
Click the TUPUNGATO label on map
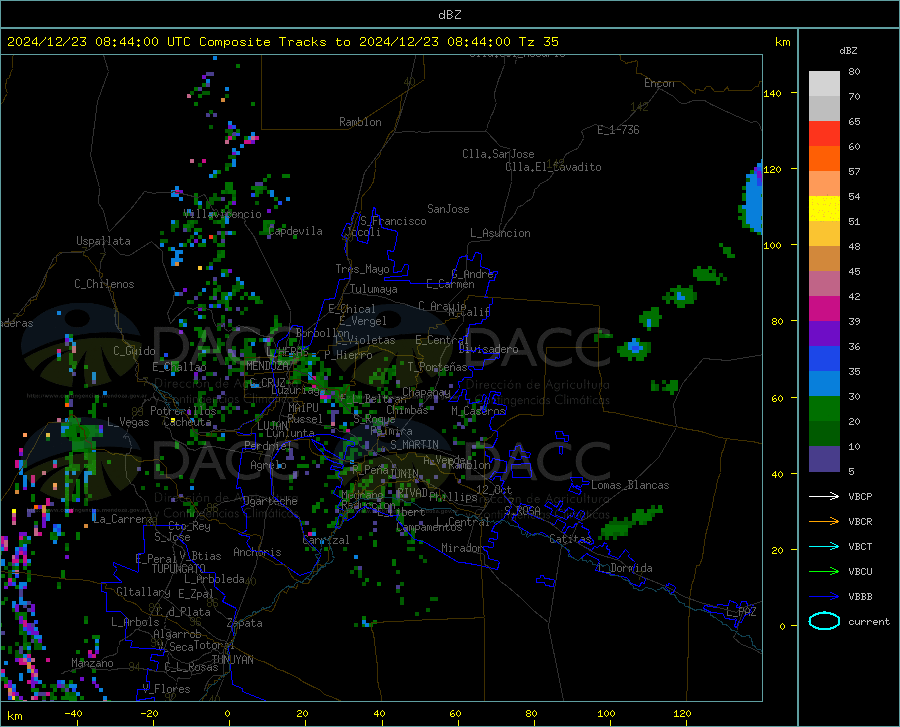(179, 569)
